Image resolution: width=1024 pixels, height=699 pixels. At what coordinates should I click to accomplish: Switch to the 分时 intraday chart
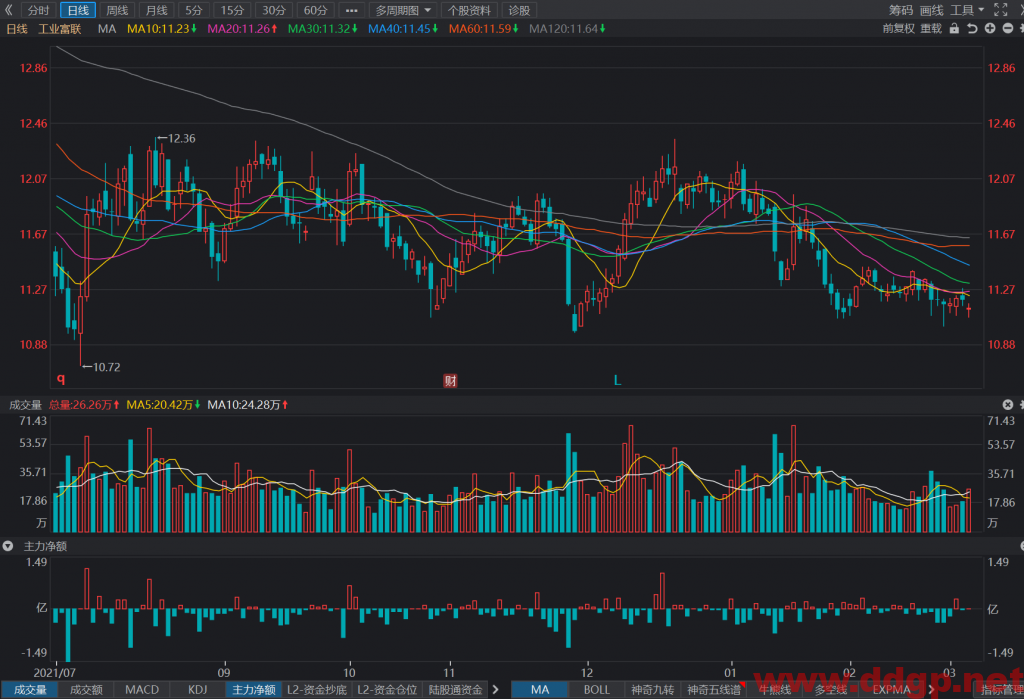[x=39, y=10]
